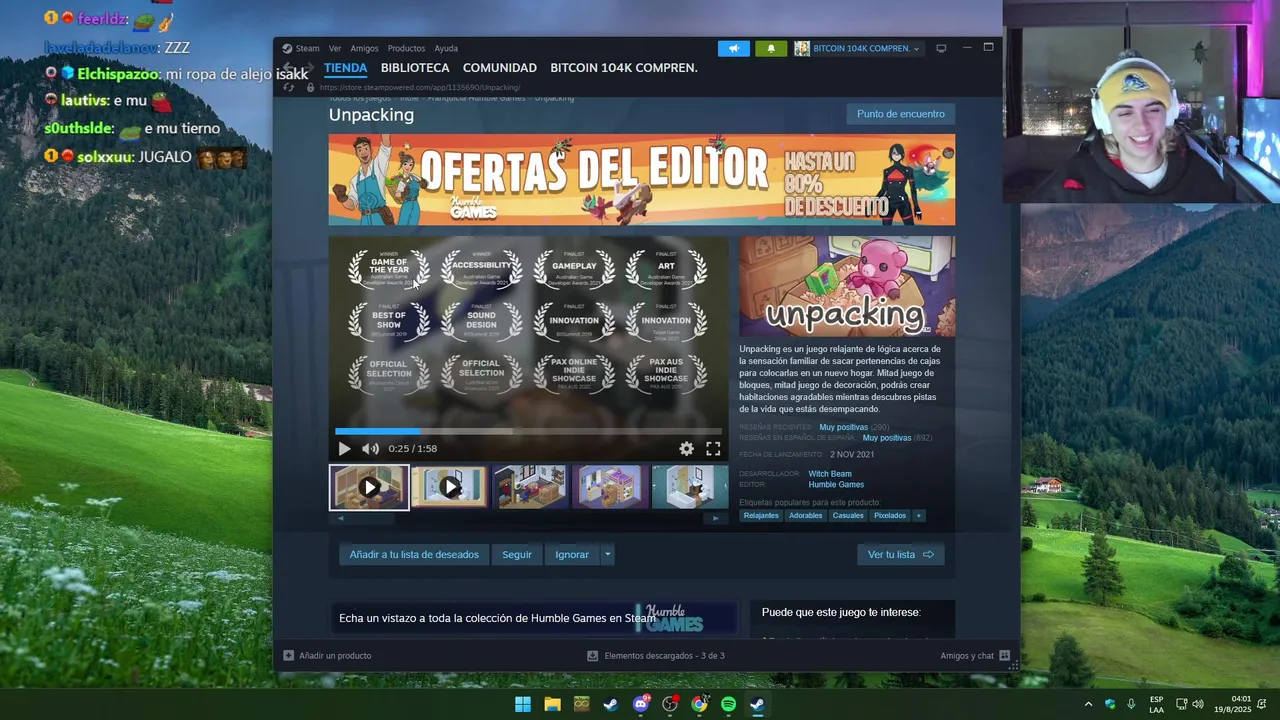
Task: Click the trailer progress bar
Action: [x=528, y=432]
